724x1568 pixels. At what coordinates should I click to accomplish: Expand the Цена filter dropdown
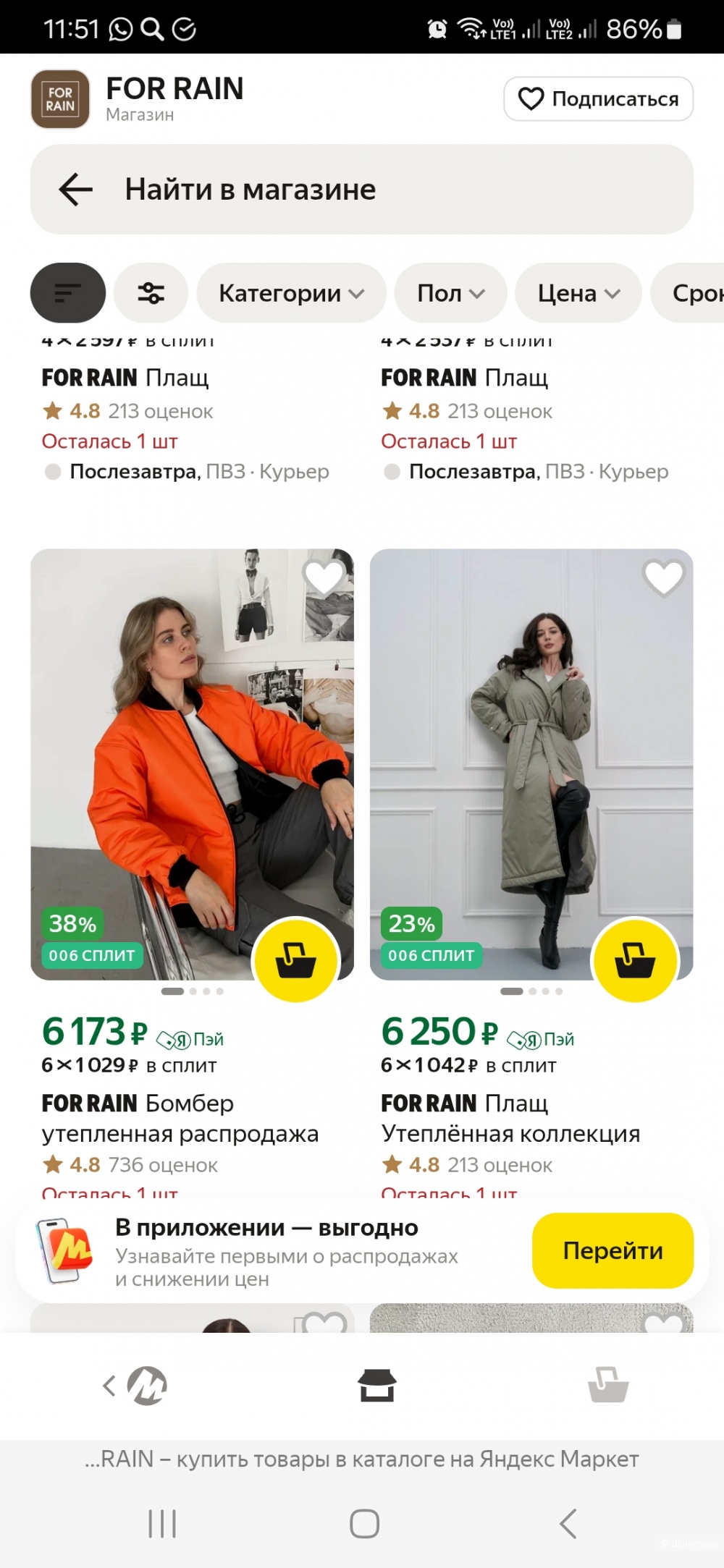point(578,293)
